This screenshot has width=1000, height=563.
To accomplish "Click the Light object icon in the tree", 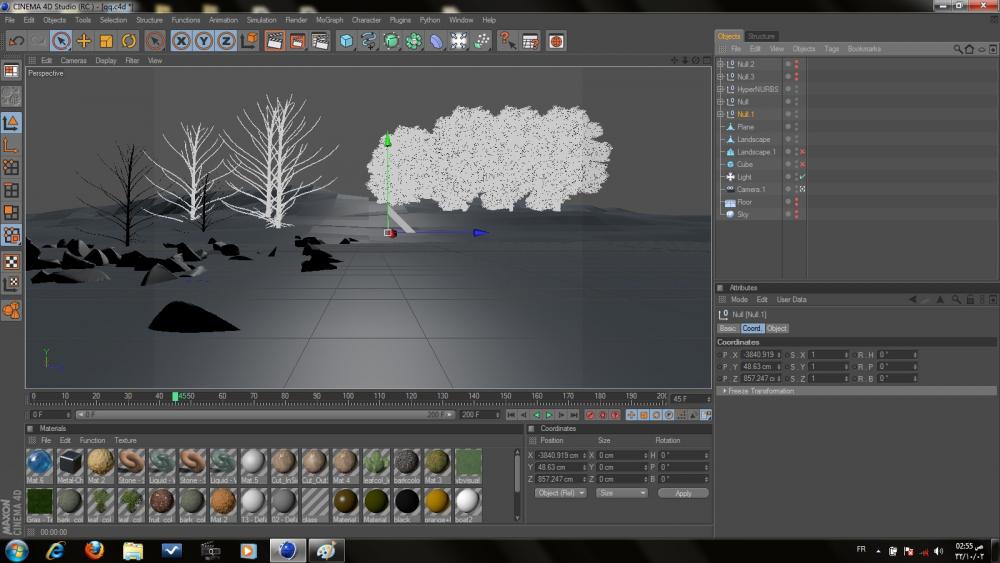I will click(x=730, y=177).
